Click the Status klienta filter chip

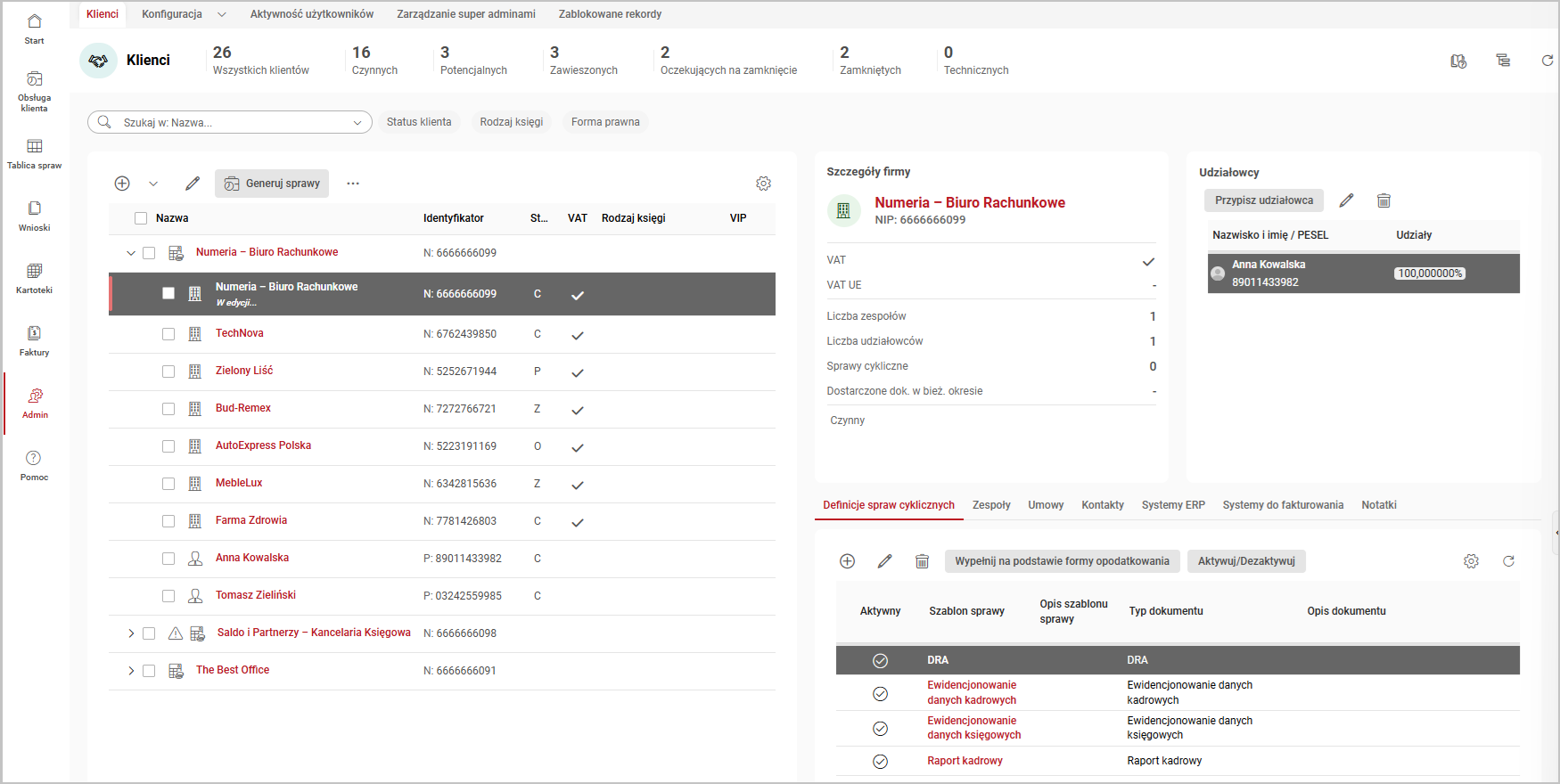(x=419, y=122)
